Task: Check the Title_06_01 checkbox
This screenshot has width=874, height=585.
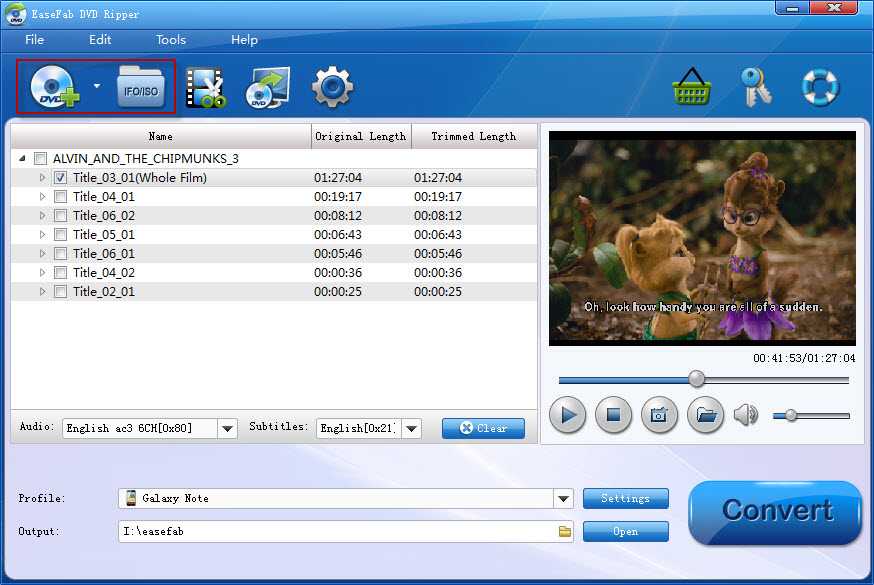Action: 60,254
